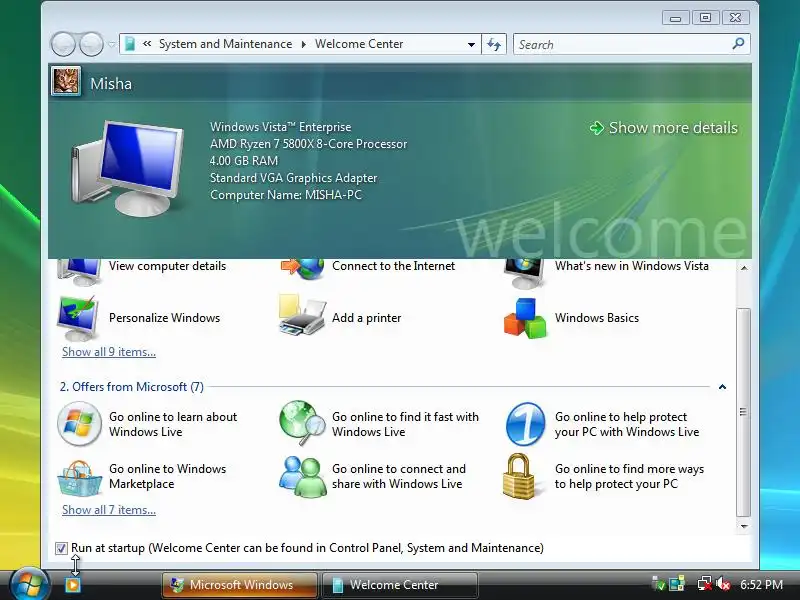
Task: Click Show more details link
Action: click(664, 128)
